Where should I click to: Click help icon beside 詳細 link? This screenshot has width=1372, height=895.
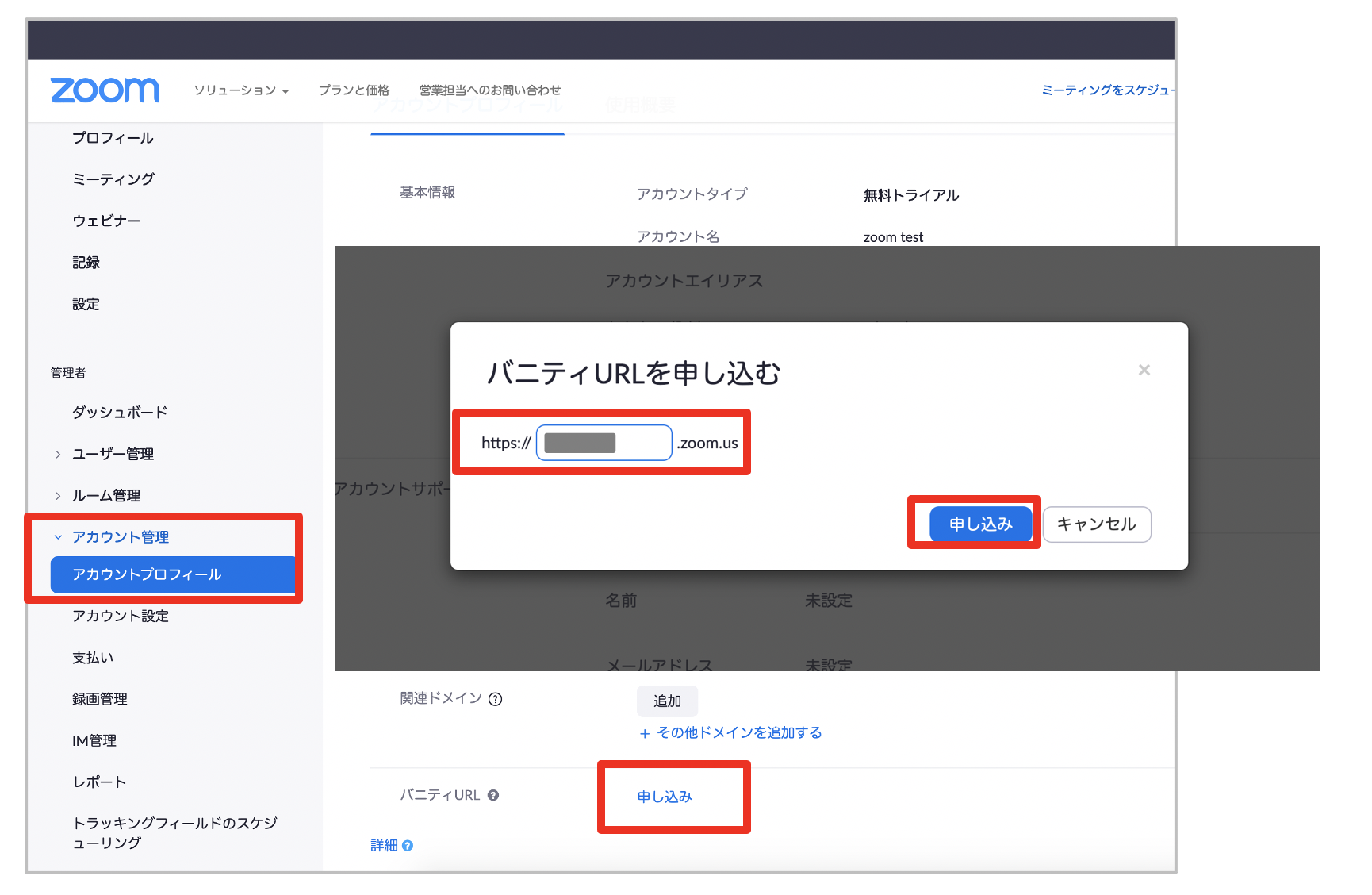pyautogui.click(x=408, y=846)
